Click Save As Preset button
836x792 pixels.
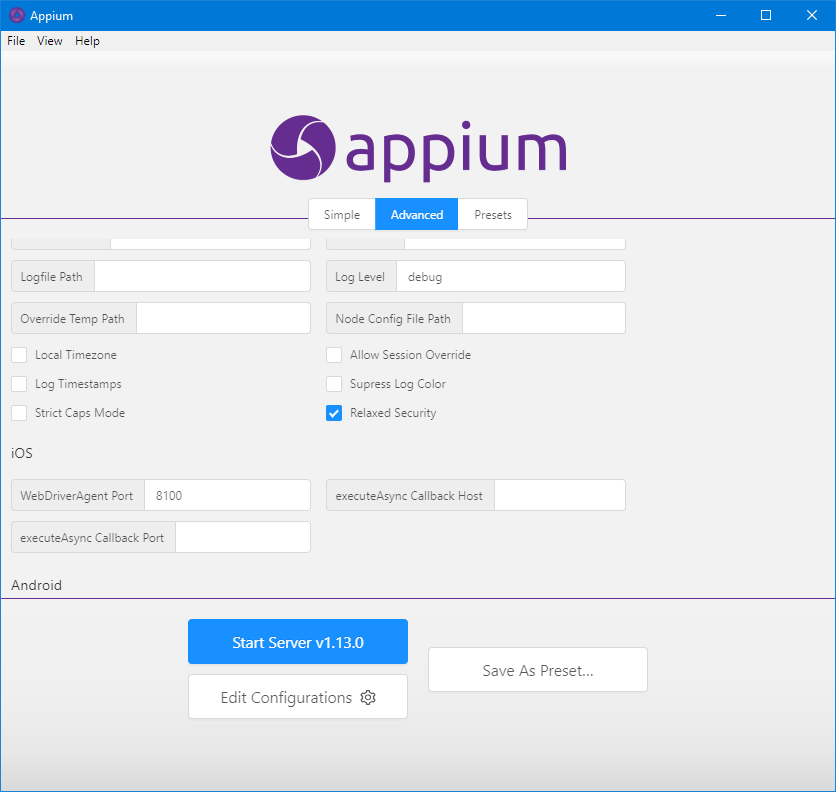(537, 670)
